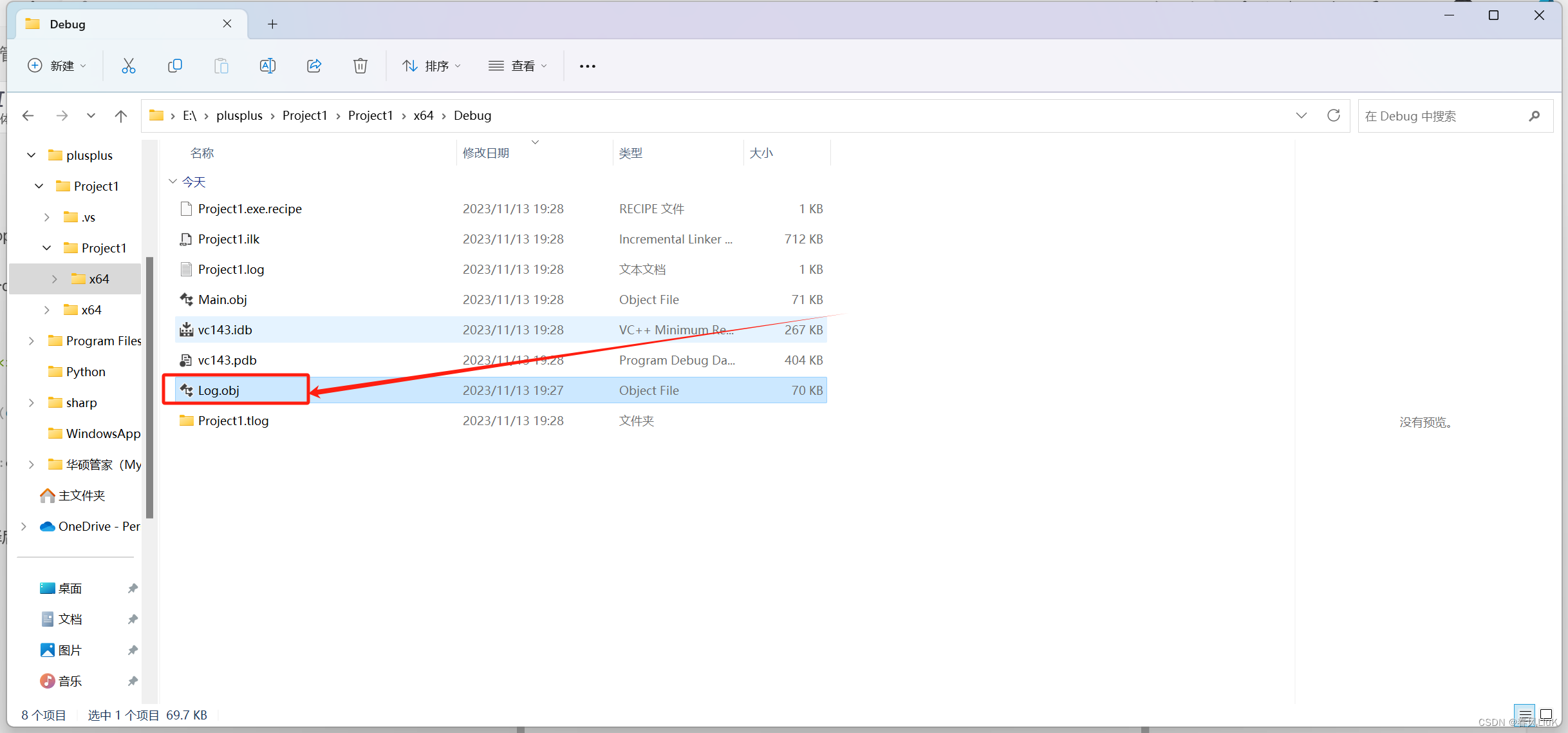Image resolution: width=1568 pixels, height=733 pixels.
Task: Open the 新建 (New) dropdown
Action: (x=57, y=66)
